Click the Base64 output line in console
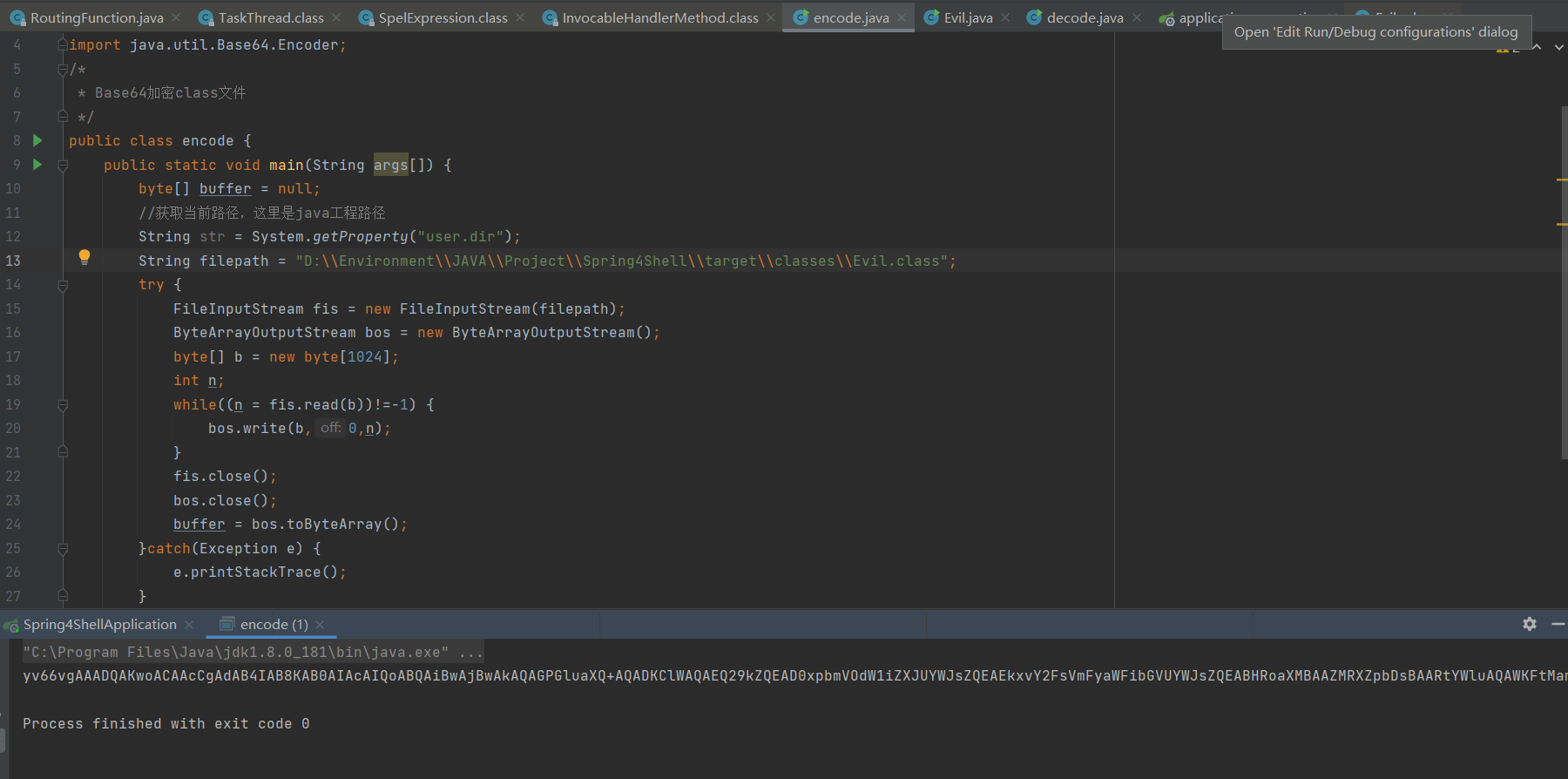Image resolution: width=1568 pixels, height=779 pixels. [794, 675]
